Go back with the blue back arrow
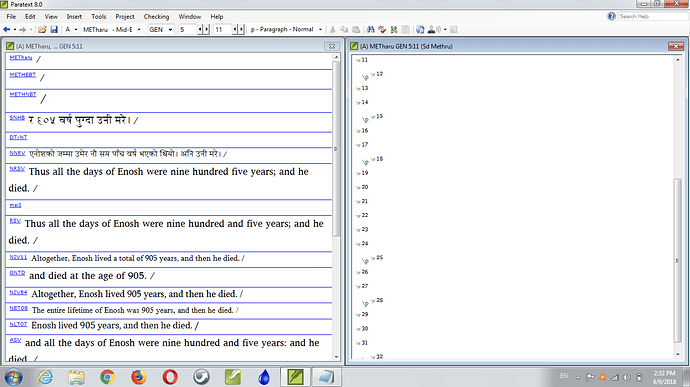The image size is (690, 387). 7,29
